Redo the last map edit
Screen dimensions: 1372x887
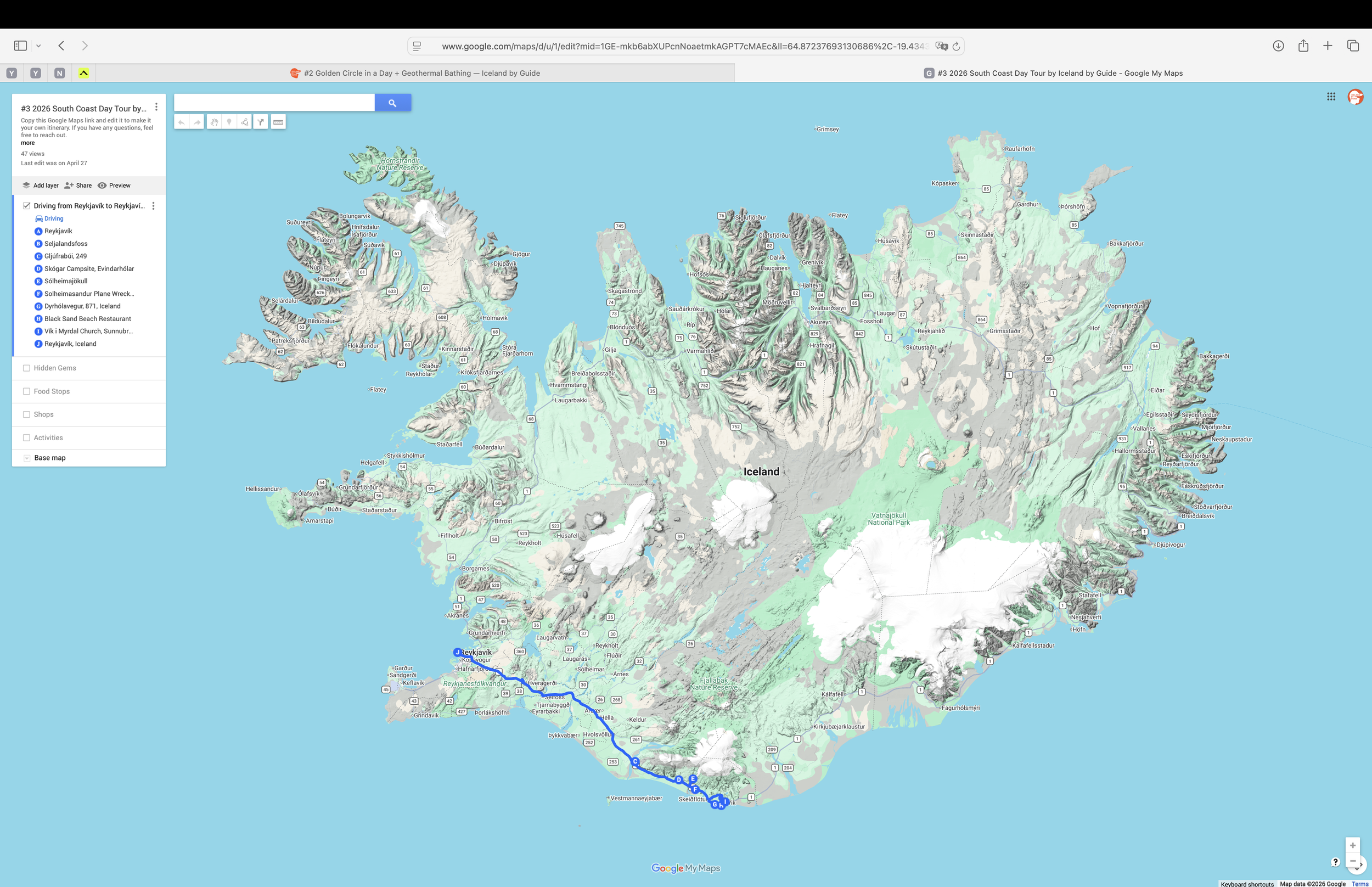click(x=197, y=122)
